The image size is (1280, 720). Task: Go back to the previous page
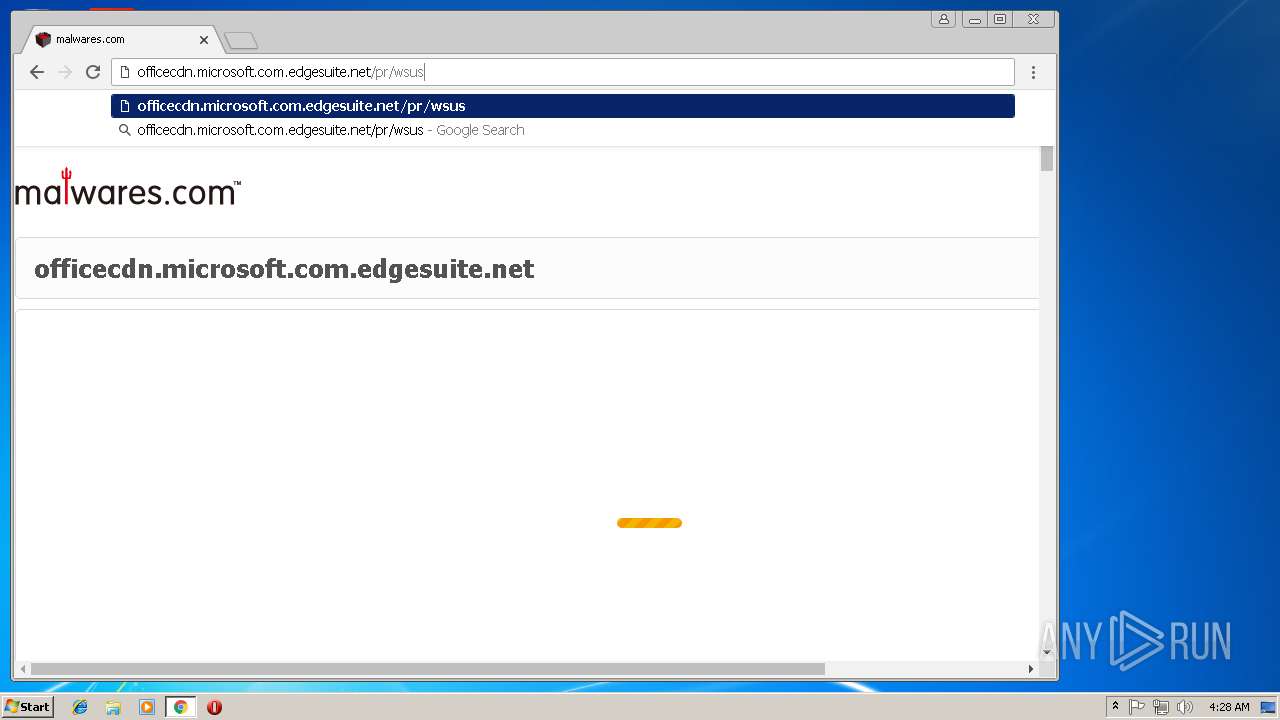pyautogui.click(x=37, y=72)
